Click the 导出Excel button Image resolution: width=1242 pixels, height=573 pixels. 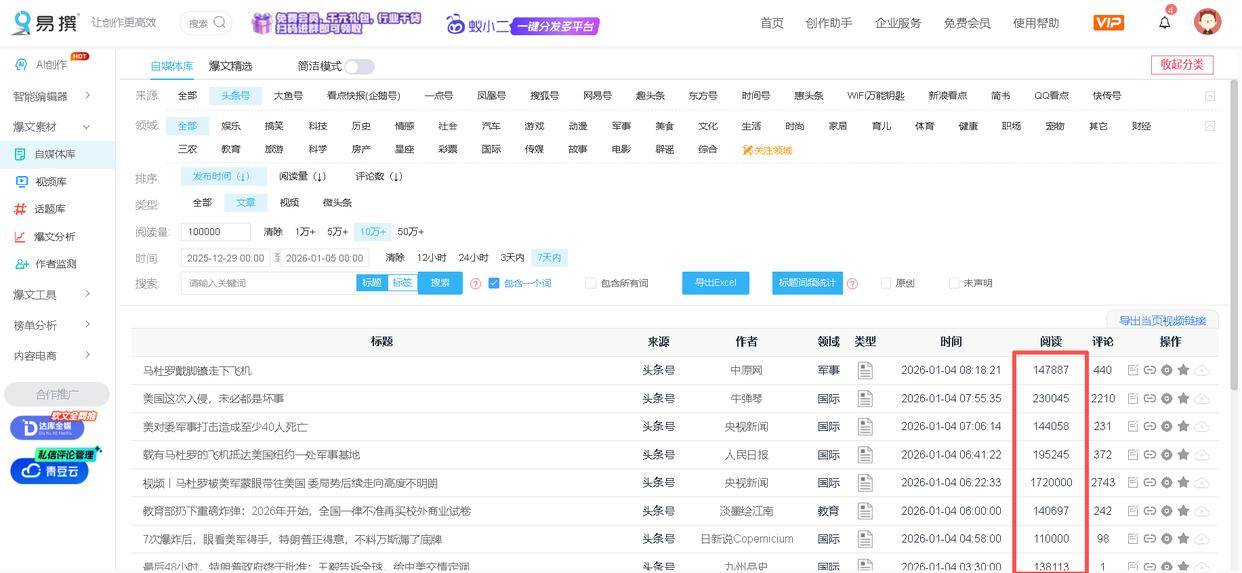[715, 283]
